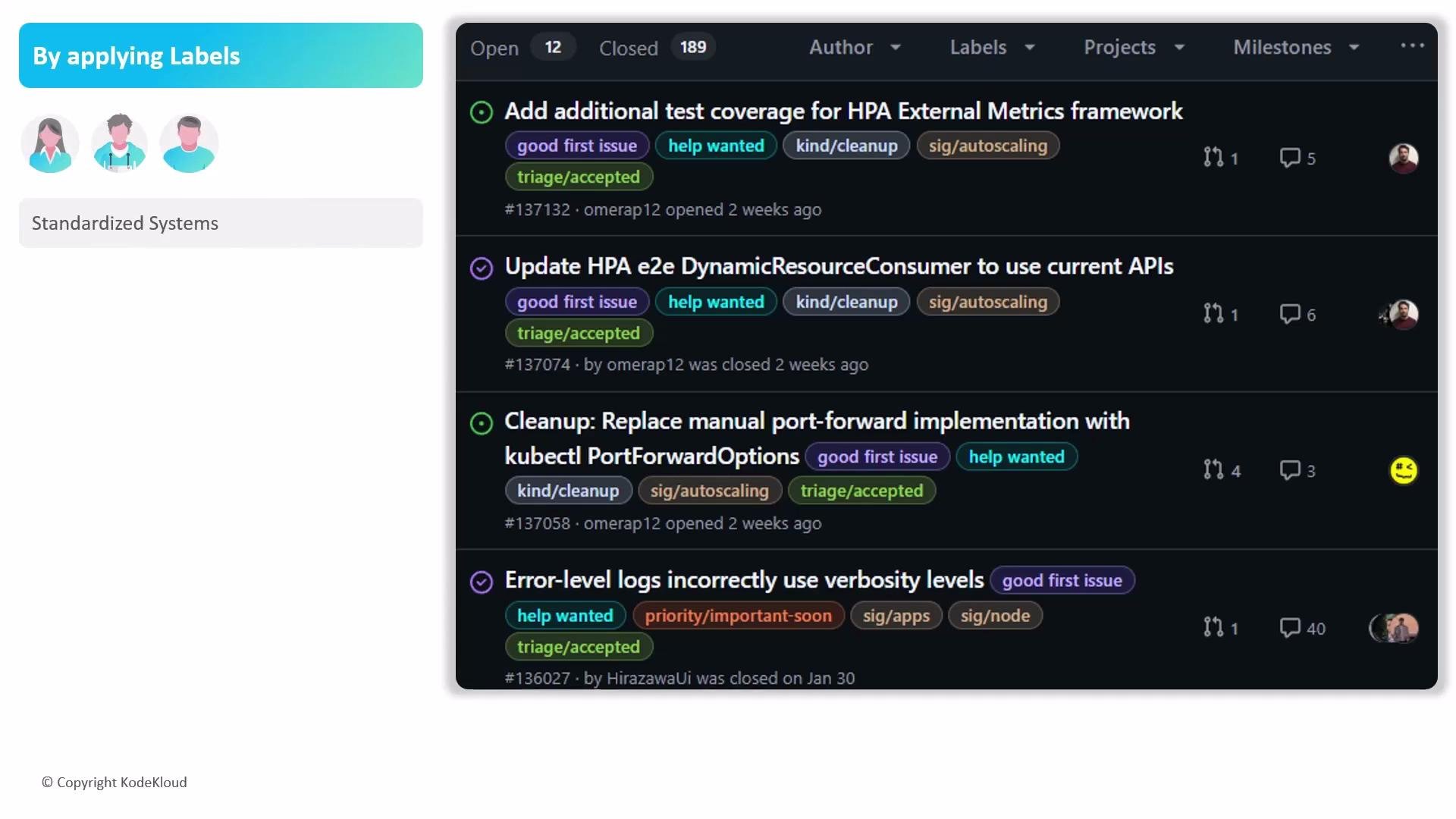Click 'kind/cleanup' label on issue #137074
The image size is (1456, 819).
coord(846,302)
